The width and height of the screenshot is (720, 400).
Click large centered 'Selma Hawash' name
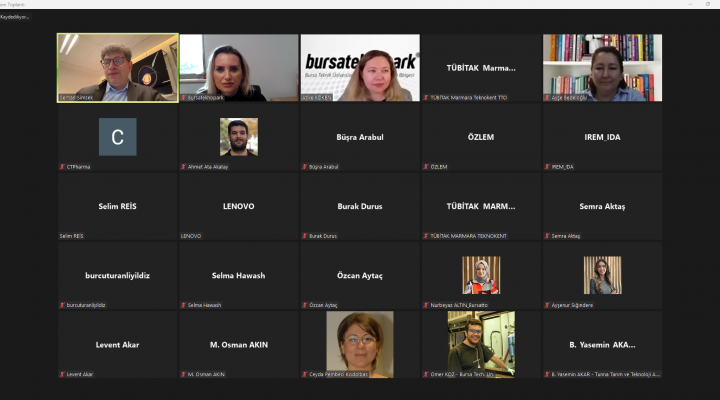click(239, 276)
